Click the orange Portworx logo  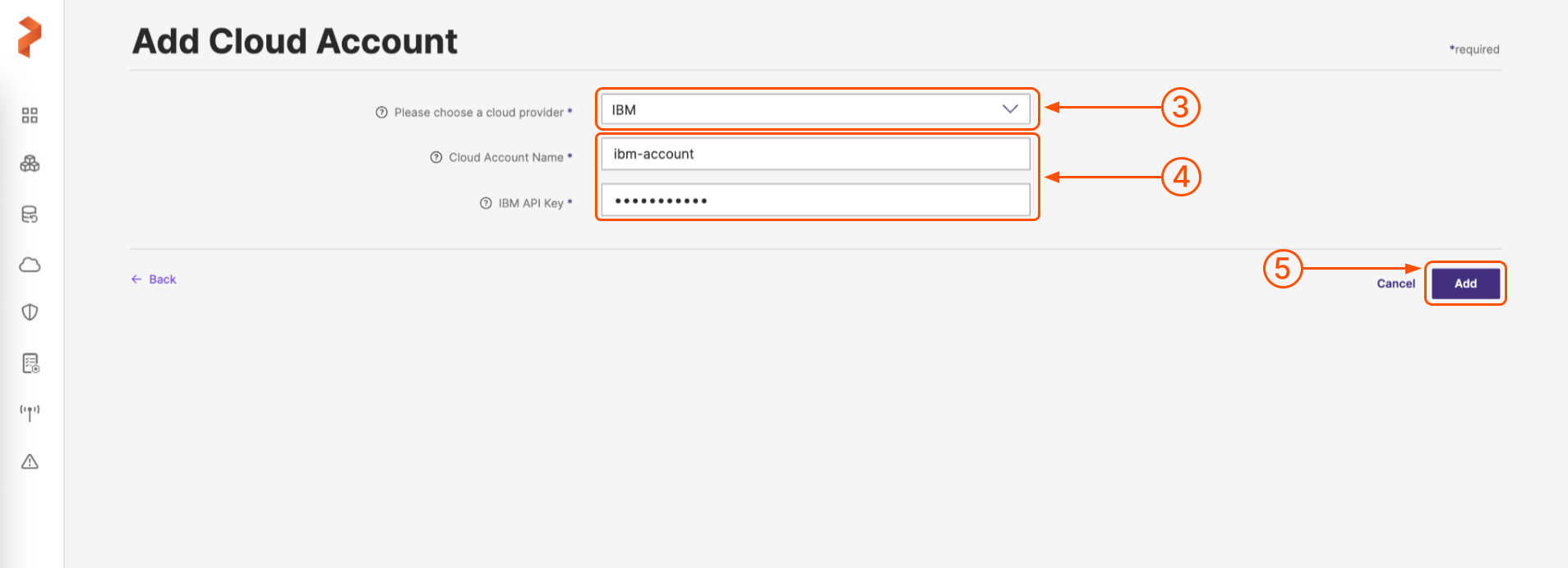tap(30, 37)
